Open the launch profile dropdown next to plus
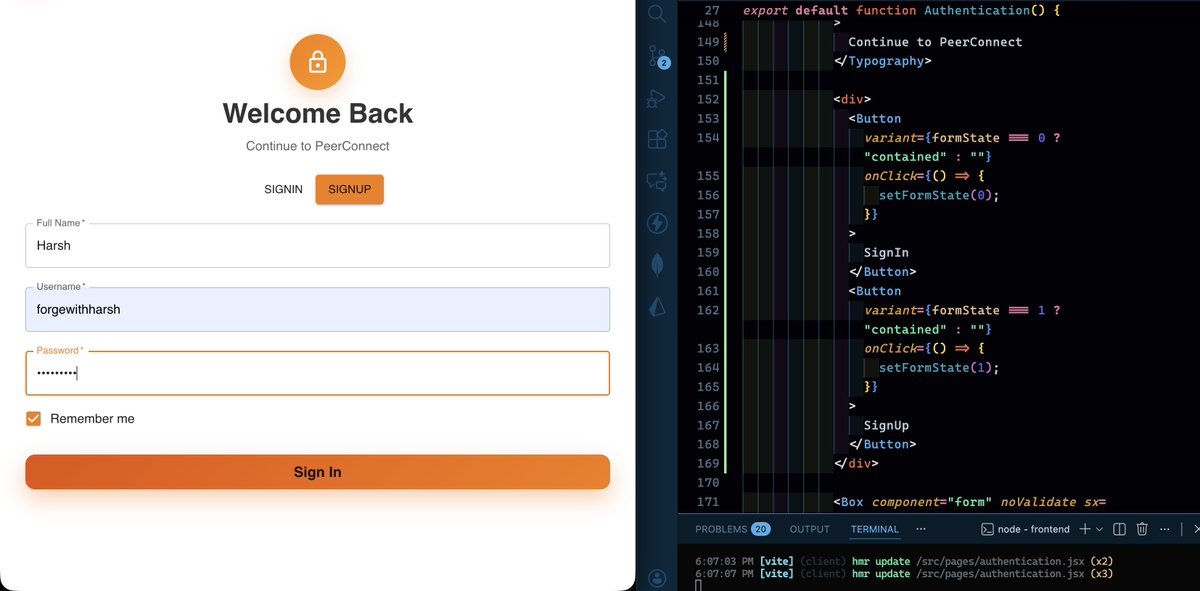The width and height of the screenshot is (1200, 591). coord(1100,529)
